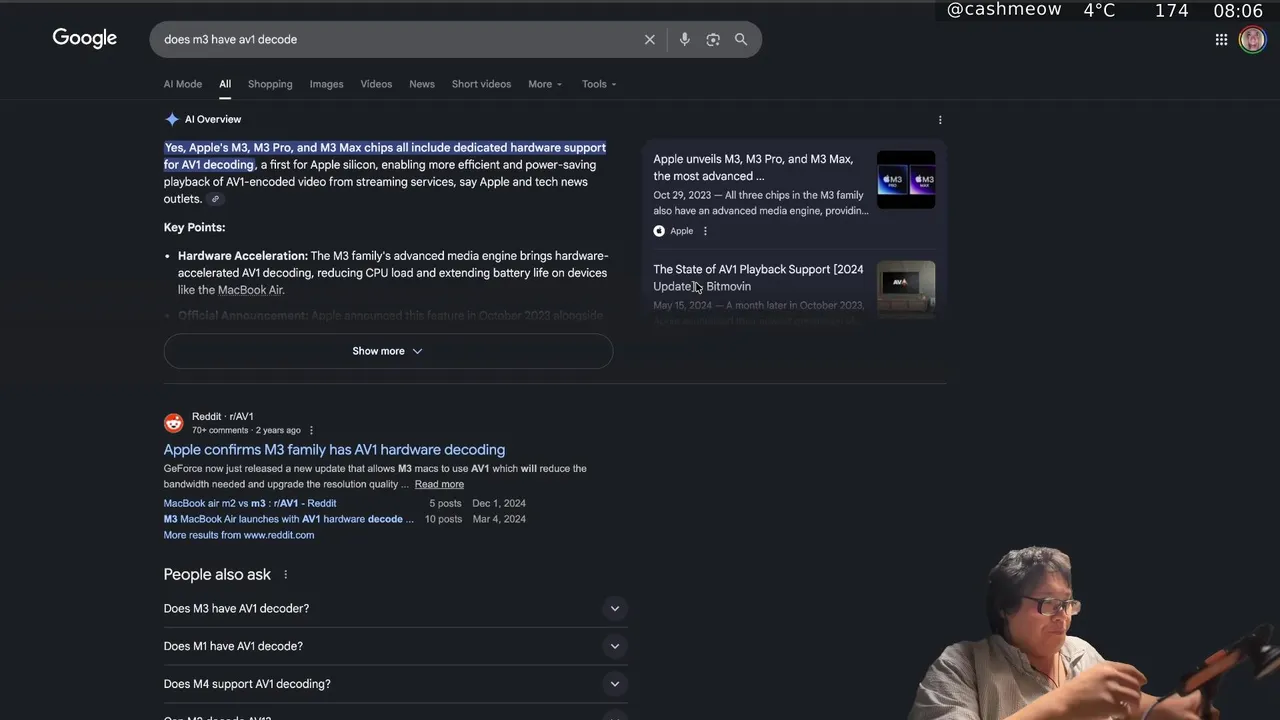Click the 'People also ask' heading
The image size is (1280, 720).
[x=217, y=575]
